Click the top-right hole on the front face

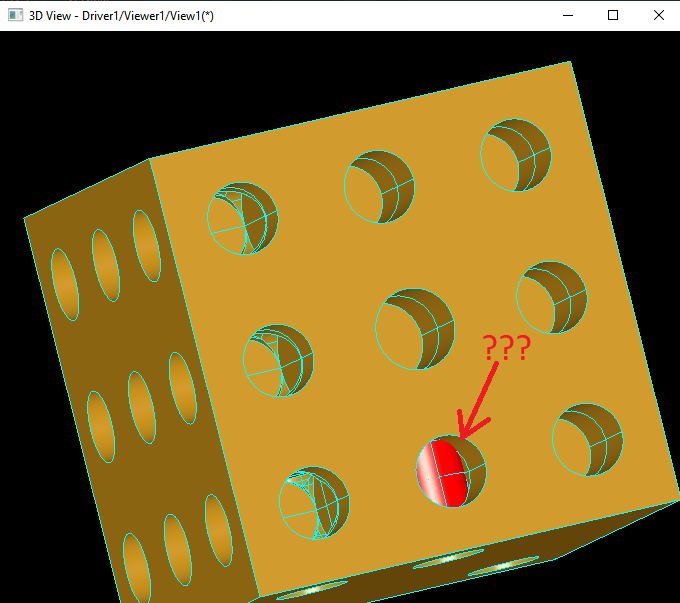click(x=515, y=155)
